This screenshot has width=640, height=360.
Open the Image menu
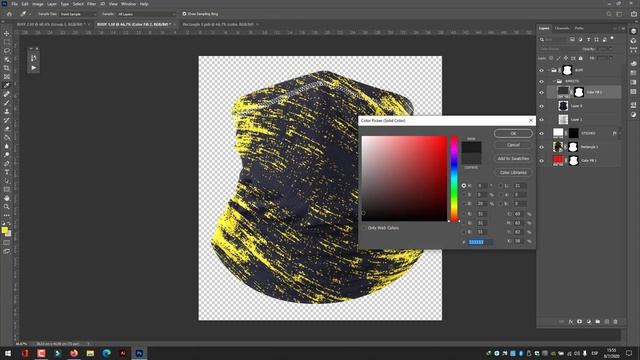click(38, 4)
